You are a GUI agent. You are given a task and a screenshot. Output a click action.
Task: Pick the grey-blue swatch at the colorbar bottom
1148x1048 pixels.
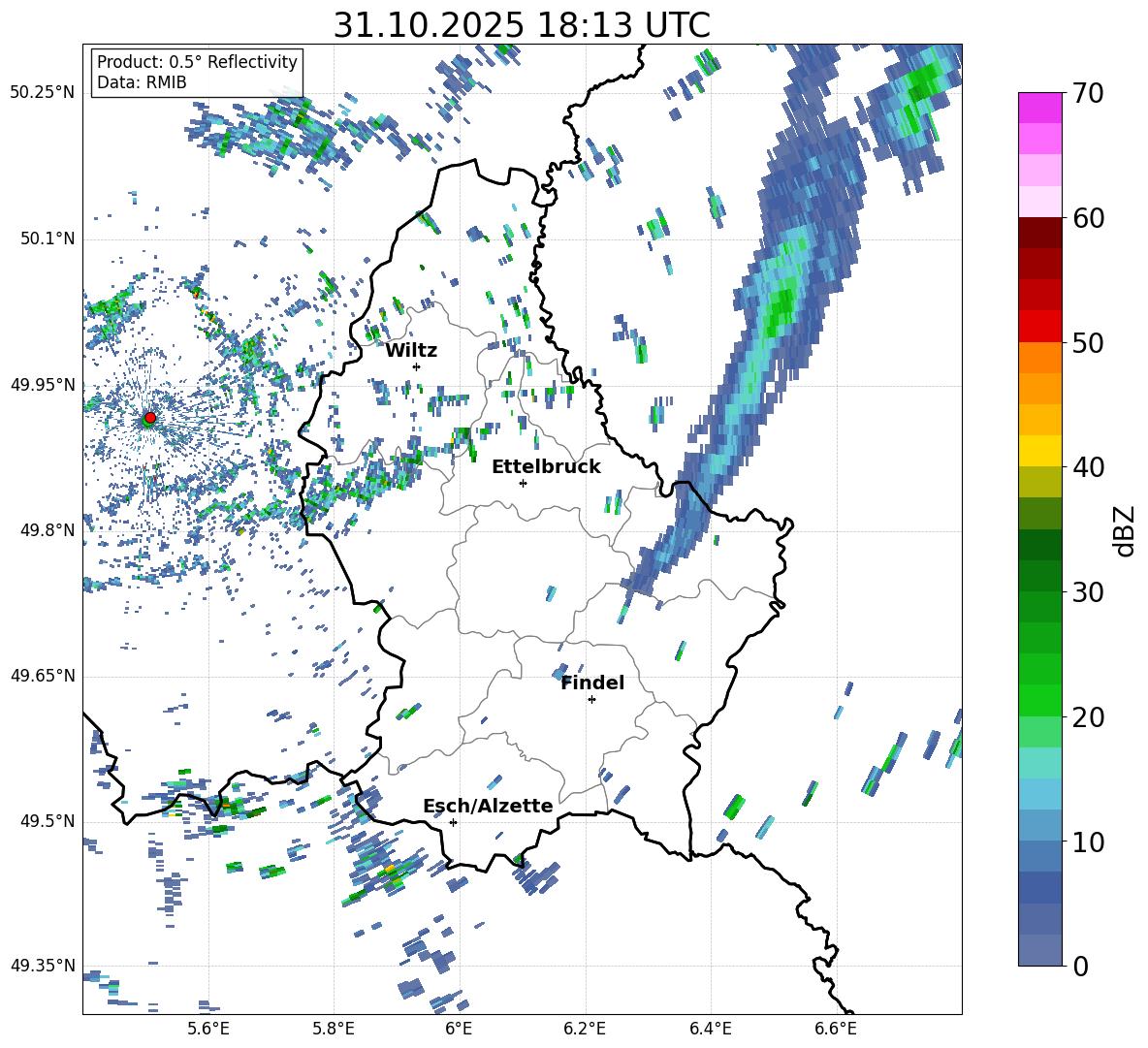[x=1039, y=950]
